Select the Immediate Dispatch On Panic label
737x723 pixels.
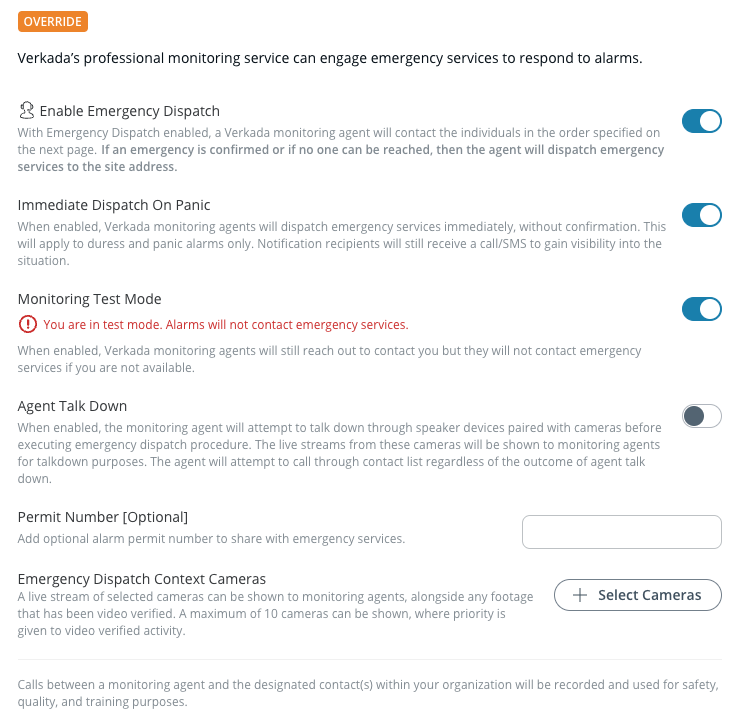tap(114, 205)
